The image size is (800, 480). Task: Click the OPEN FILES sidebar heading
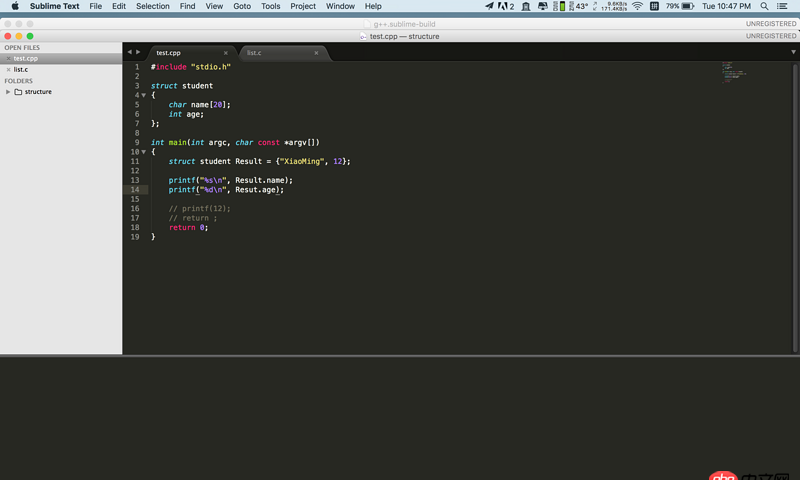point(22,47)
